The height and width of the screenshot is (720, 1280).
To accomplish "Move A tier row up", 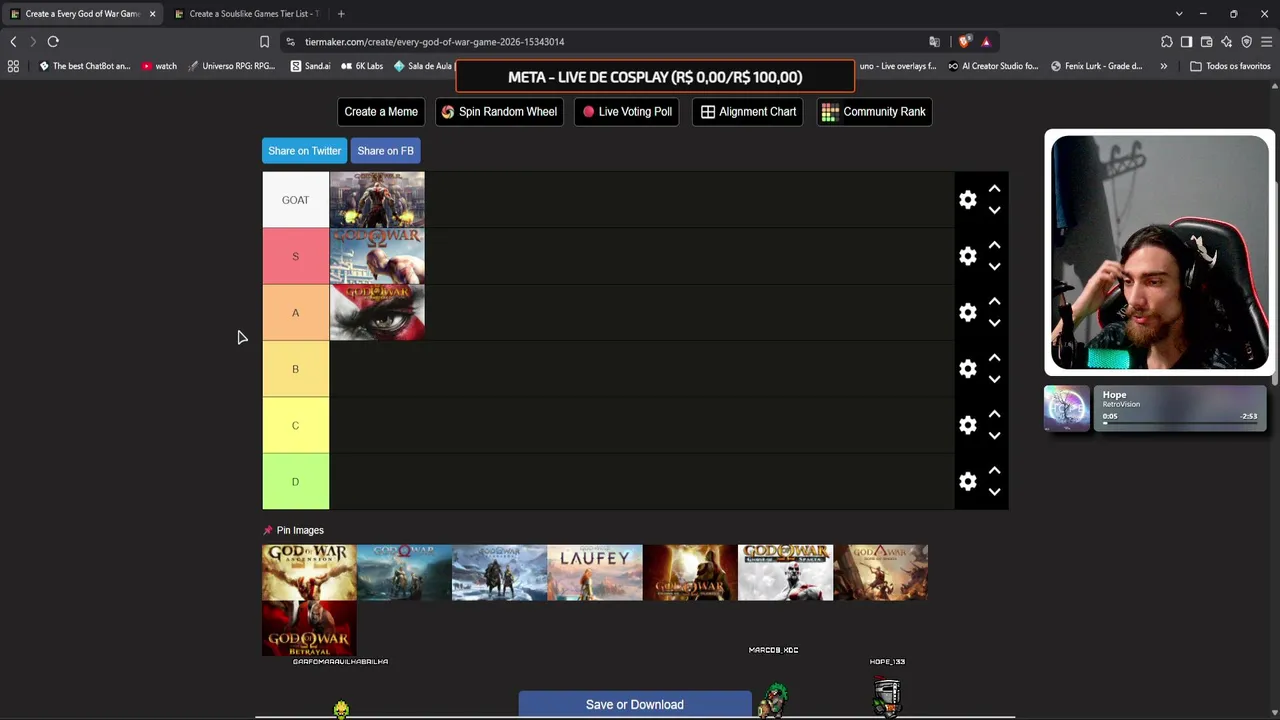I will pos(994,302).
